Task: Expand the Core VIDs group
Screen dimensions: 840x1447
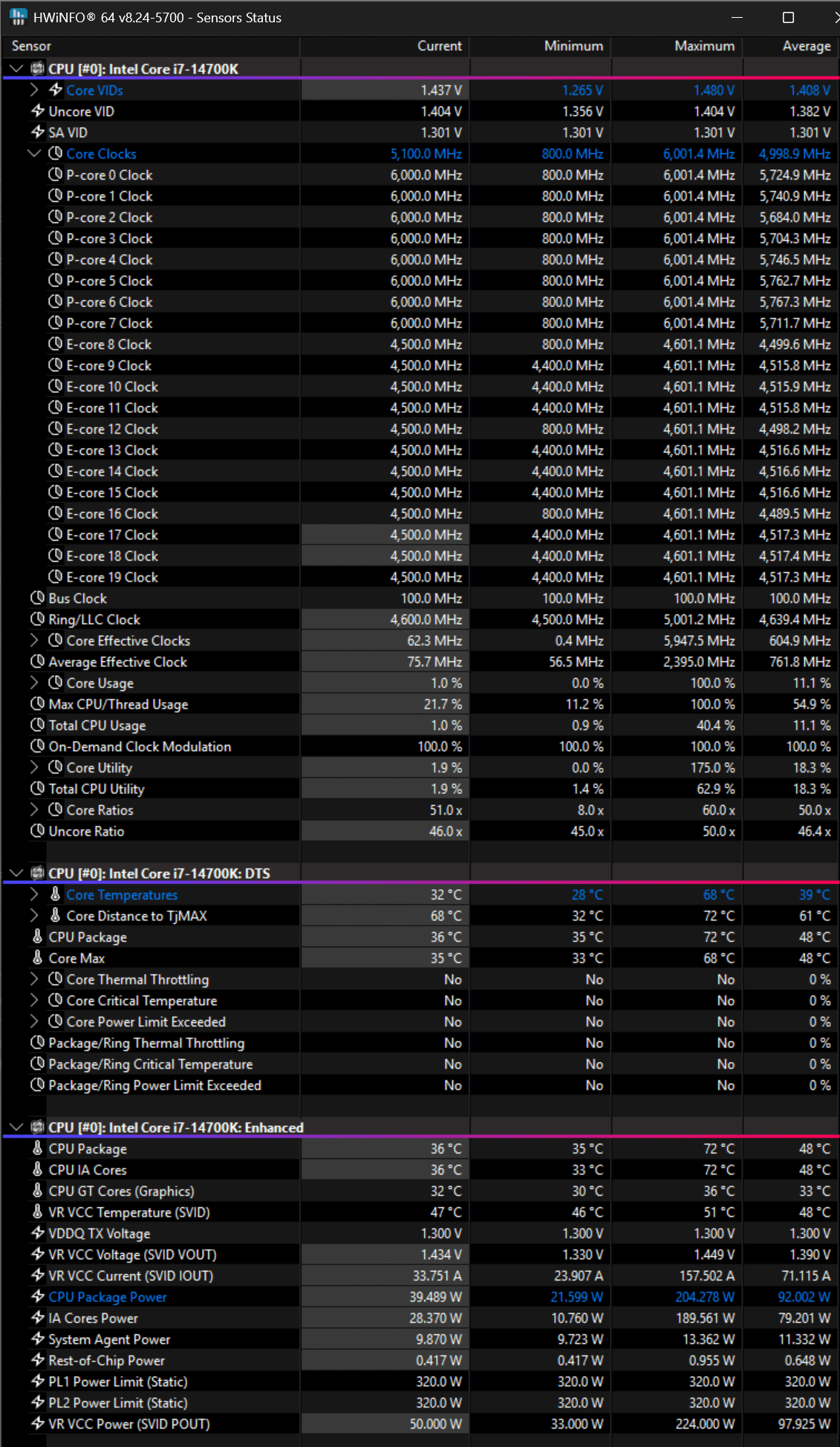Action: tap(34, 90)
